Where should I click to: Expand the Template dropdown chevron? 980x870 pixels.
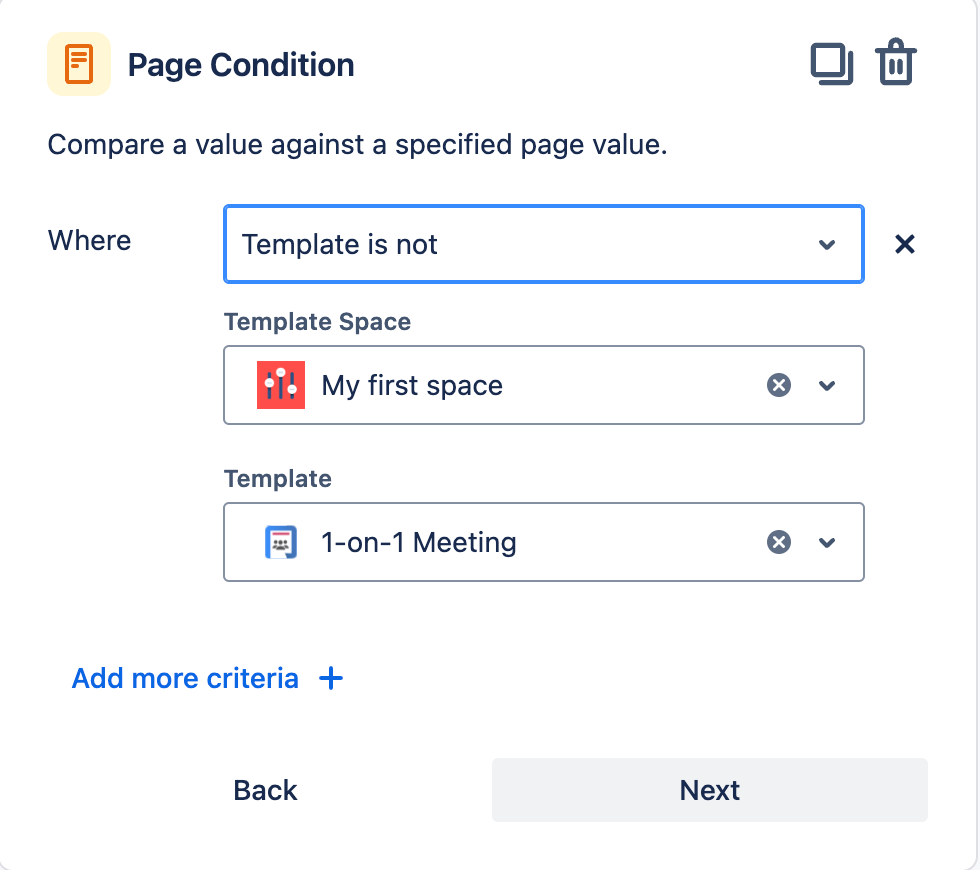coord(827,542)
